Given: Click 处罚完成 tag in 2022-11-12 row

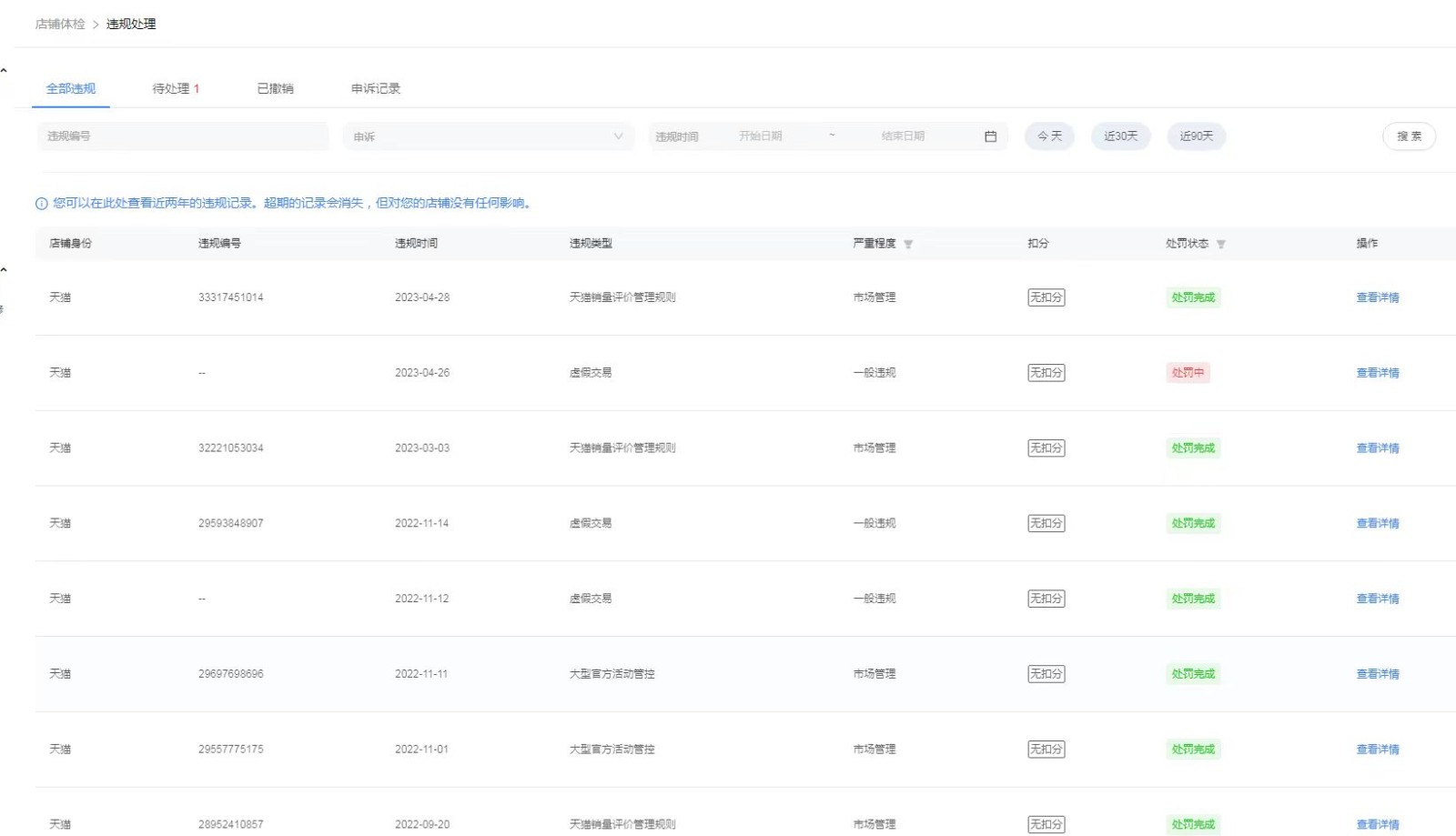Looking at the screenshot, I should click(1193, 599).
